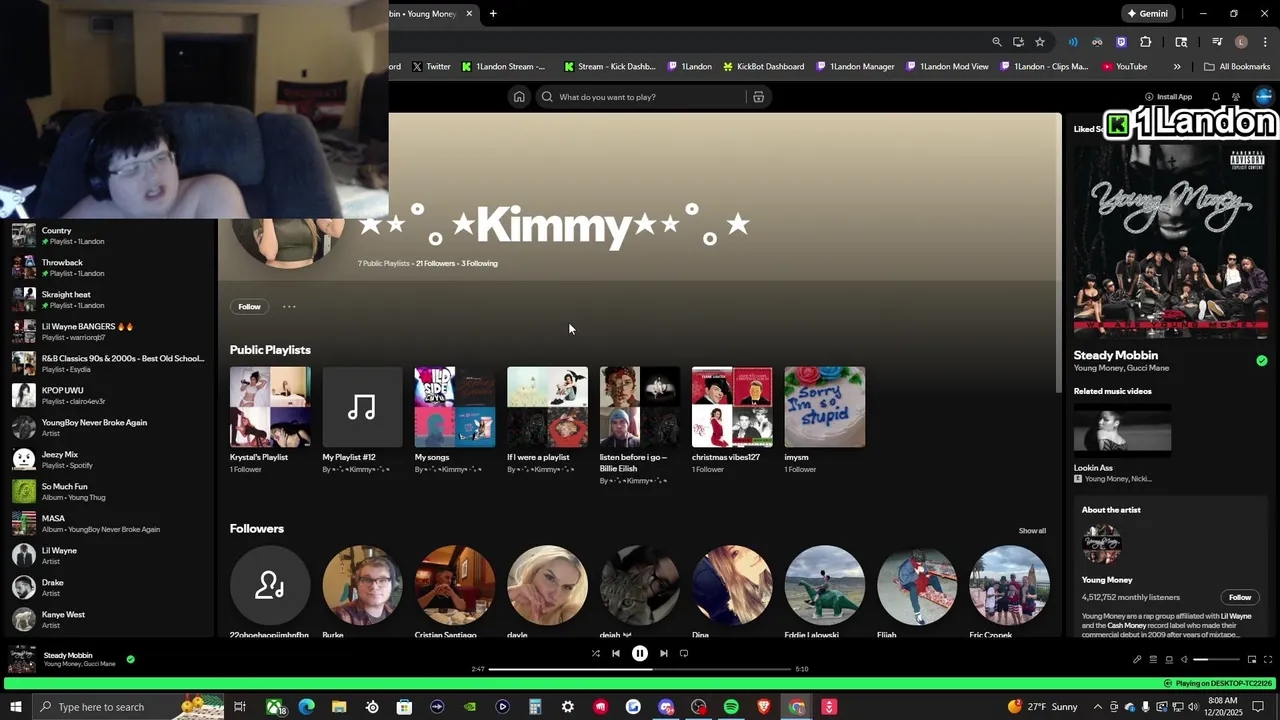
Task: Open File Explorer from the taskbar
Action: point(339,707)
